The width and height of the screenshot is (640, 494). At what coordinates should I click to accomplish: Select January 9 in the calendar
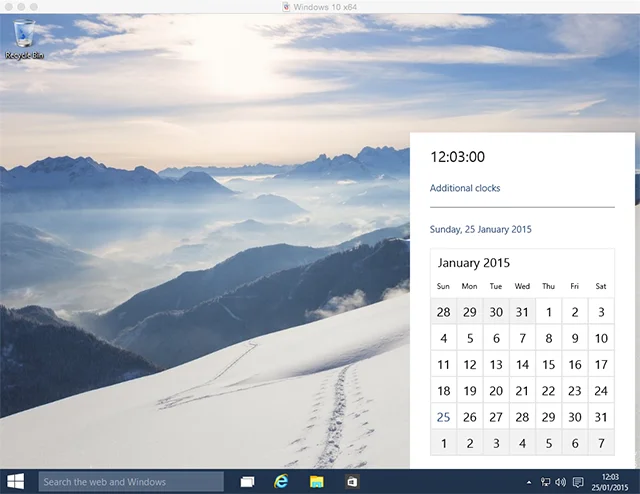click(575, 338)
